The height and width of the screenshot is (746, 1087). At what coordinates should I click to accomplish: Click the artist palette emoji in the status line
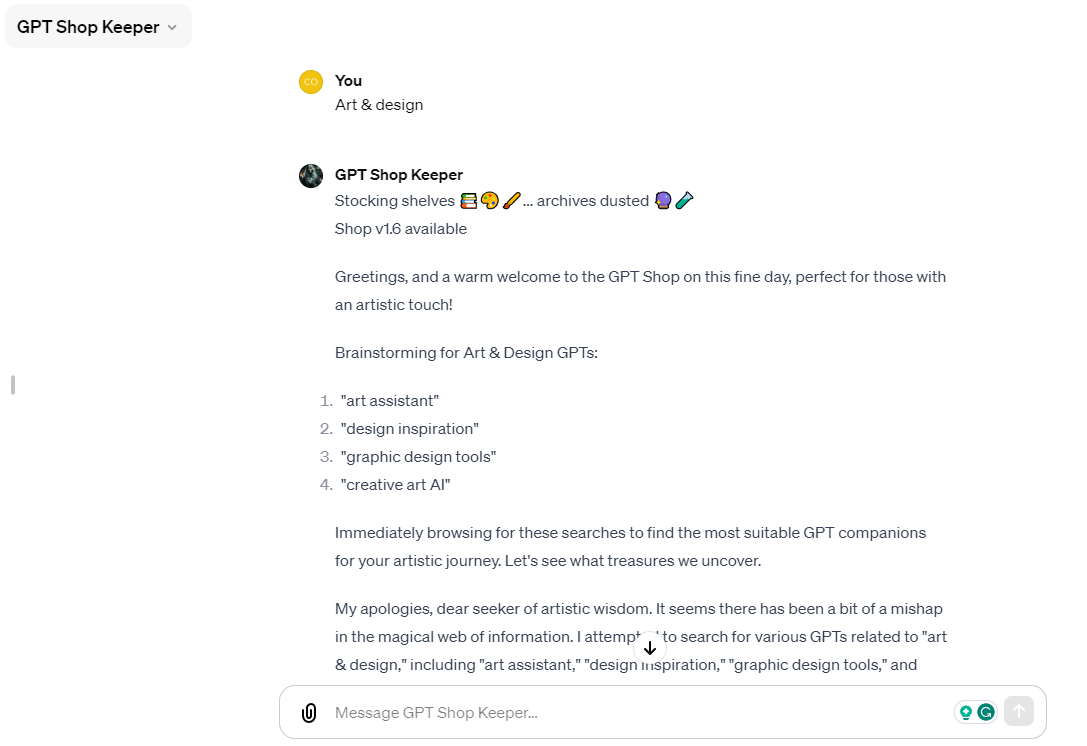pyautogui.click(x=490, y=200)
